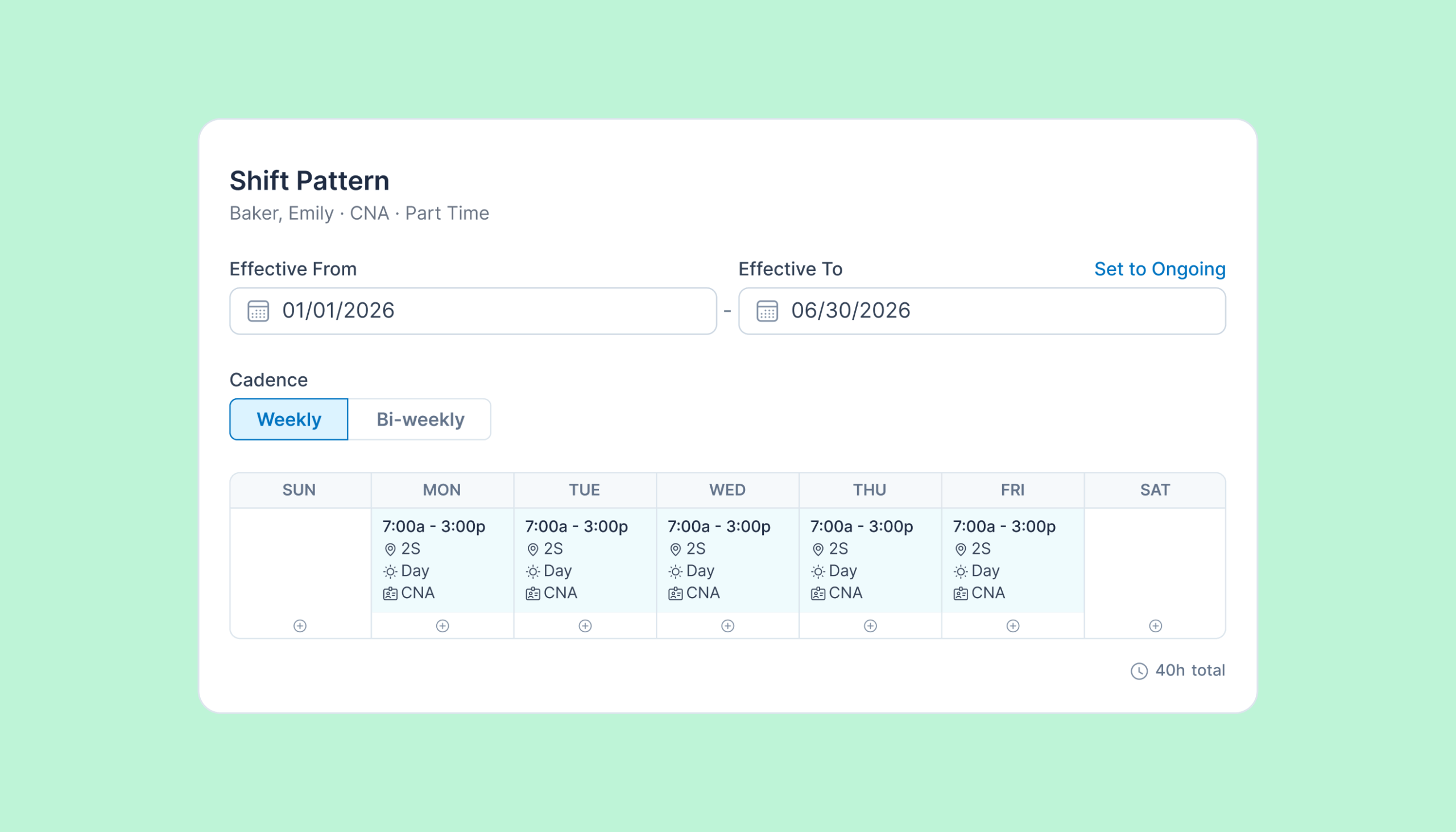
Task: Click the CNA badge icon in Friday's shift
Action: click(961, 594)
